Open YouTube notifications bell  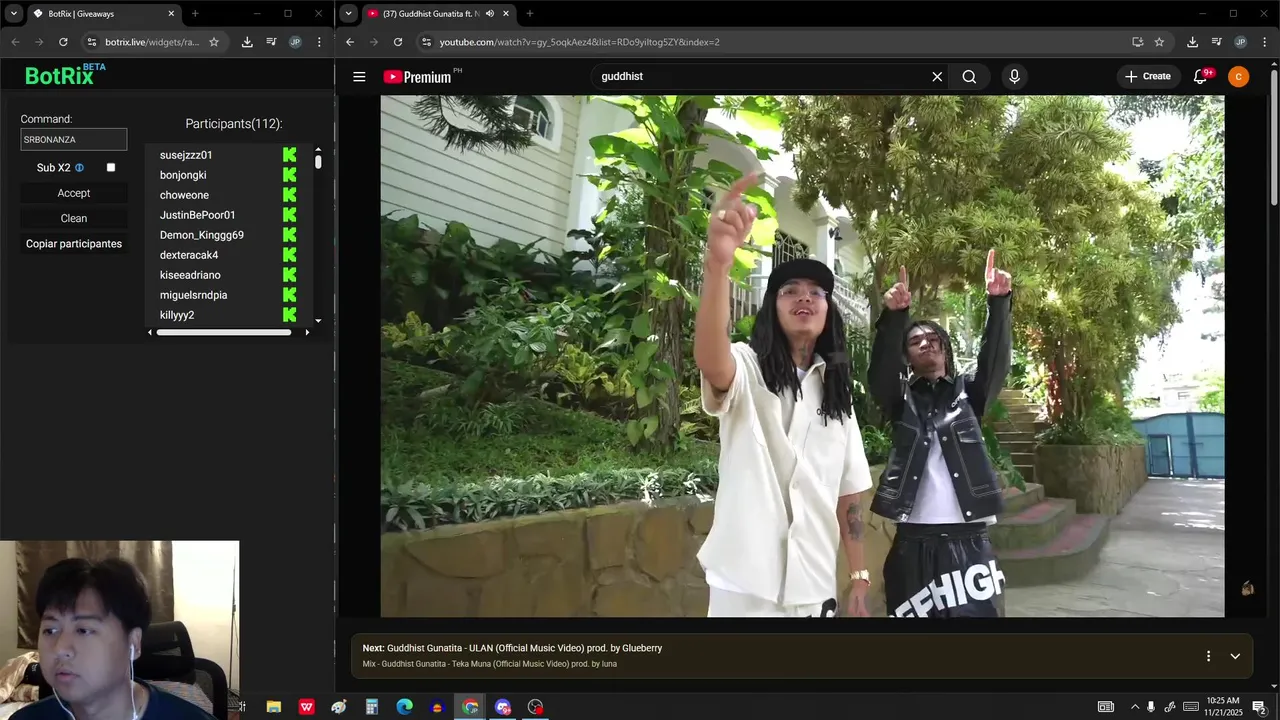(x=1201, y=77)
